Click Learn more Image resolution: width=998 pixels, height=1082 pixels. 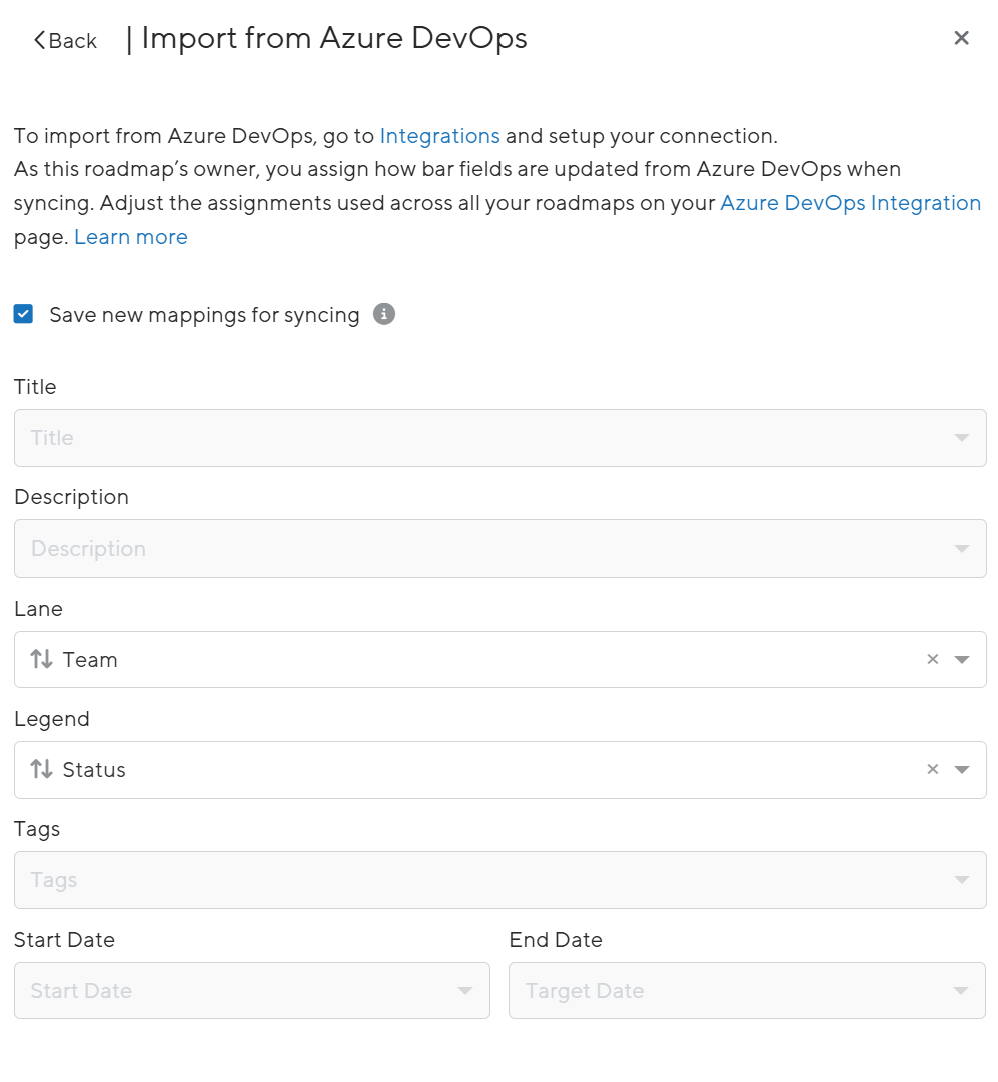130,237
